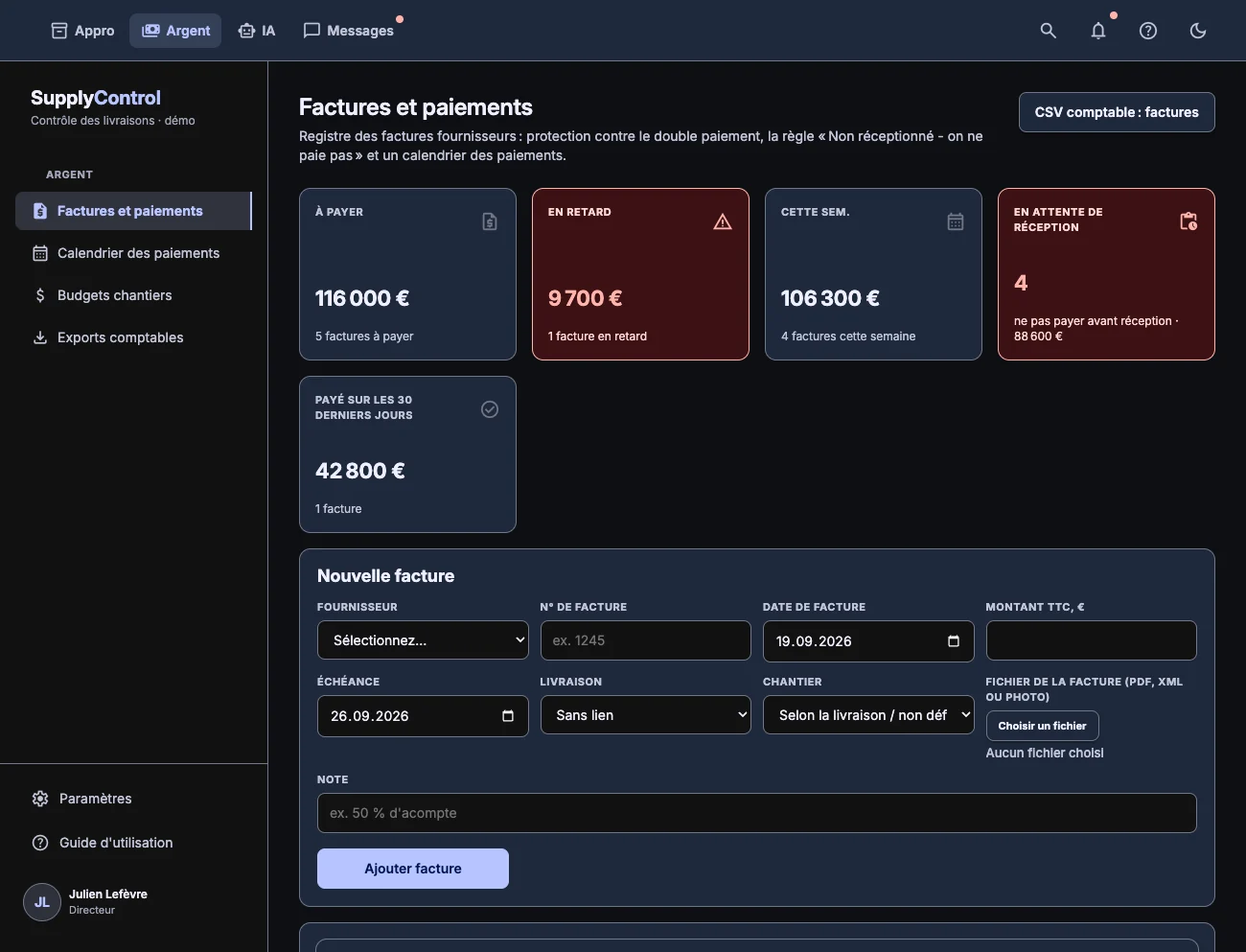Click Calendrier des paiements calendar icon
The image size is (1246, 952).
40,253
